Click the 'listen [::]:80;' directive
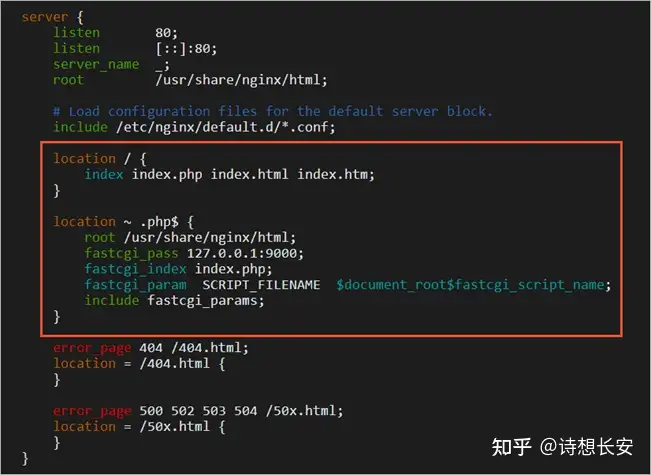651x475 pixels. (135, 48)
